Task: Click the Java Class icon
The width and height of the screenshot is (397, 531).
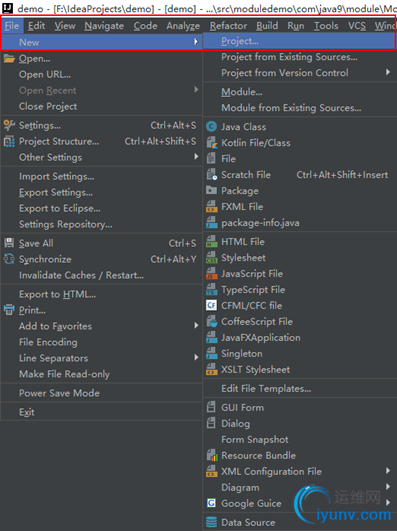Action: click(x=211, y=127)
